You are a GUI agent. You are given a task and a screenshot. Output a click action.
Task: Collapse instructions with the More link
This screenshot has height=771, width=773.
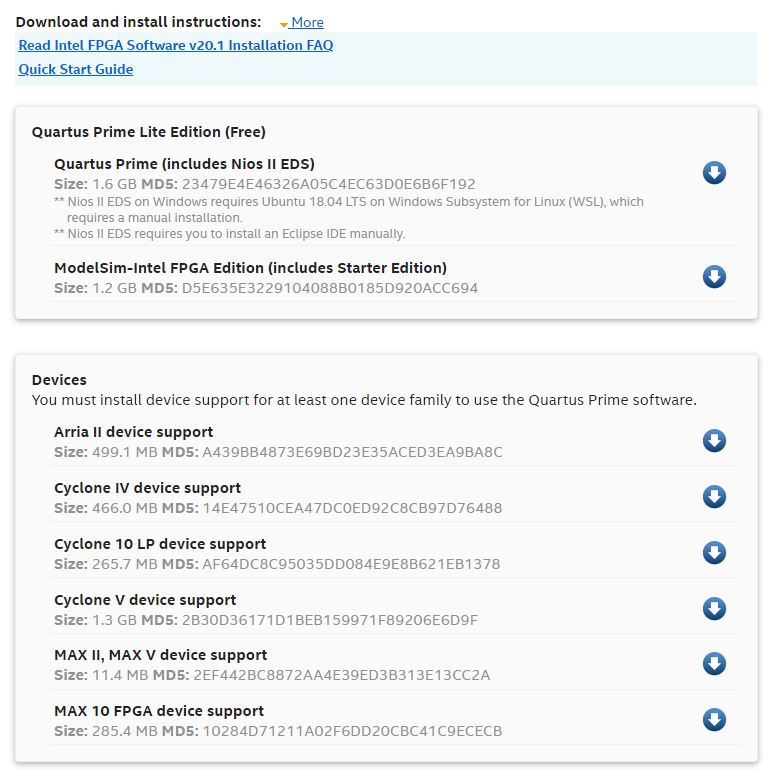click(302, 22)
